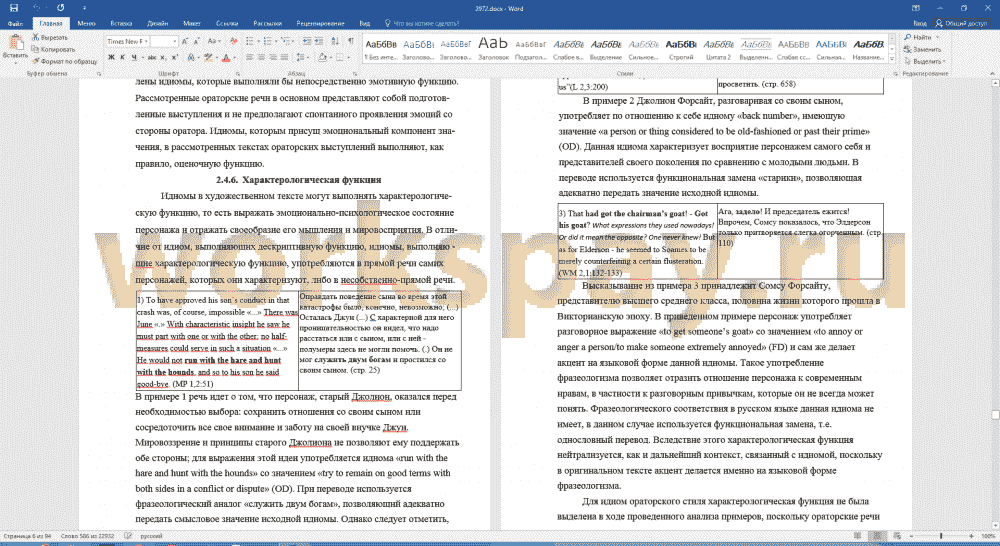Screen dimensions: 1000x546
Task: Create bulleted list icon
Action: 251,41
